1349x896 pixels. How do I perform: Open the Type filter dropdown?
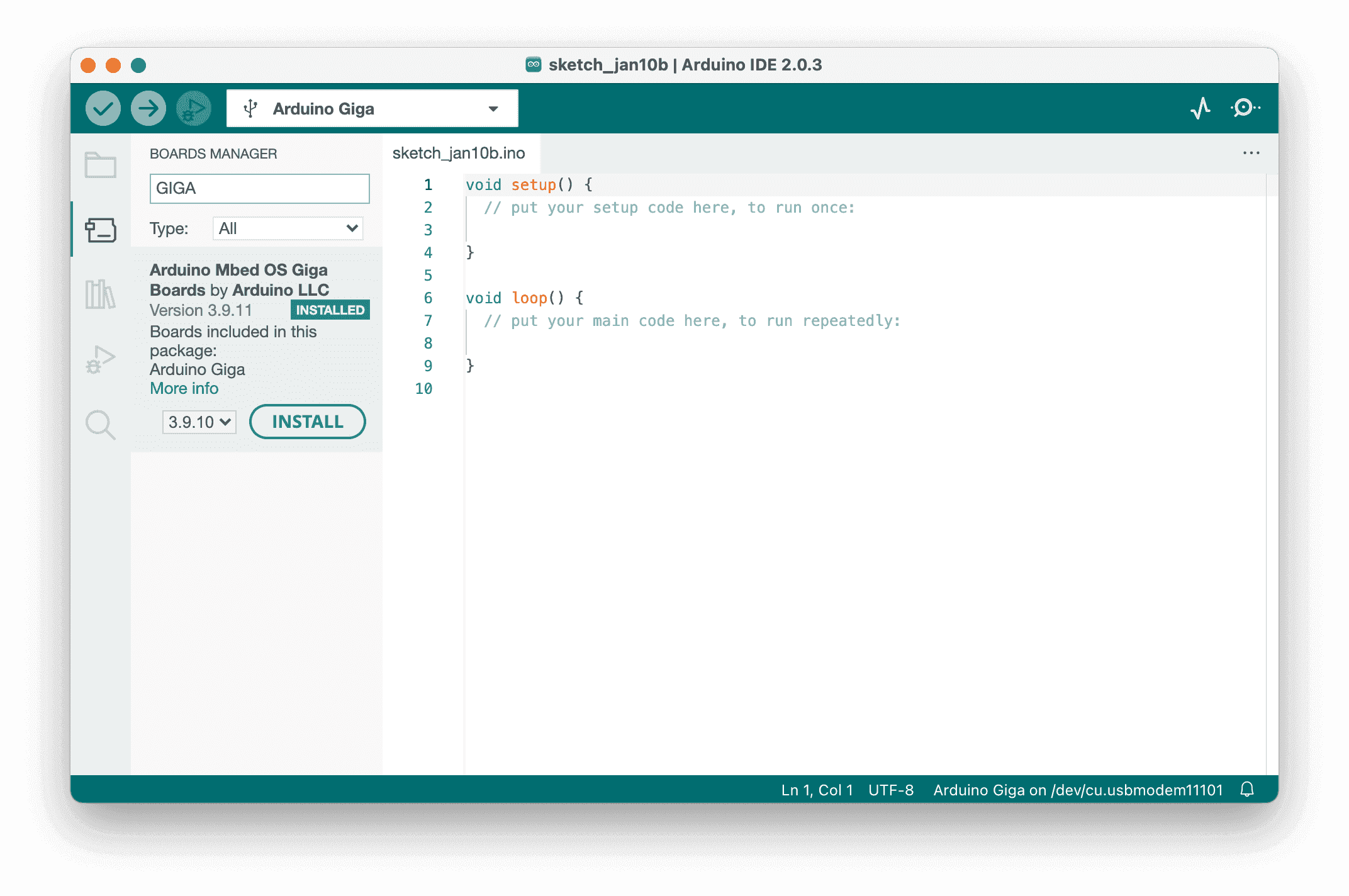tap(288, 228)
